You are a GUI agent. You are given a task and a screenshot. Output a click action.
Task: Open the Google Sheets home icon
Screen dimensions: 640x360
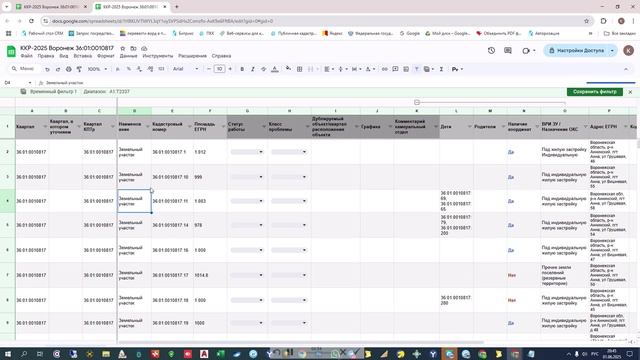pyautogui.click(x=11, y=51)
